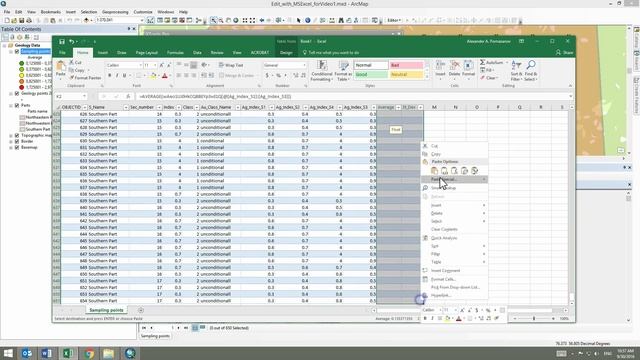The image size is (640, 360).
Task: Select ArcMap zoom-in tool
Action: (213, 20)
